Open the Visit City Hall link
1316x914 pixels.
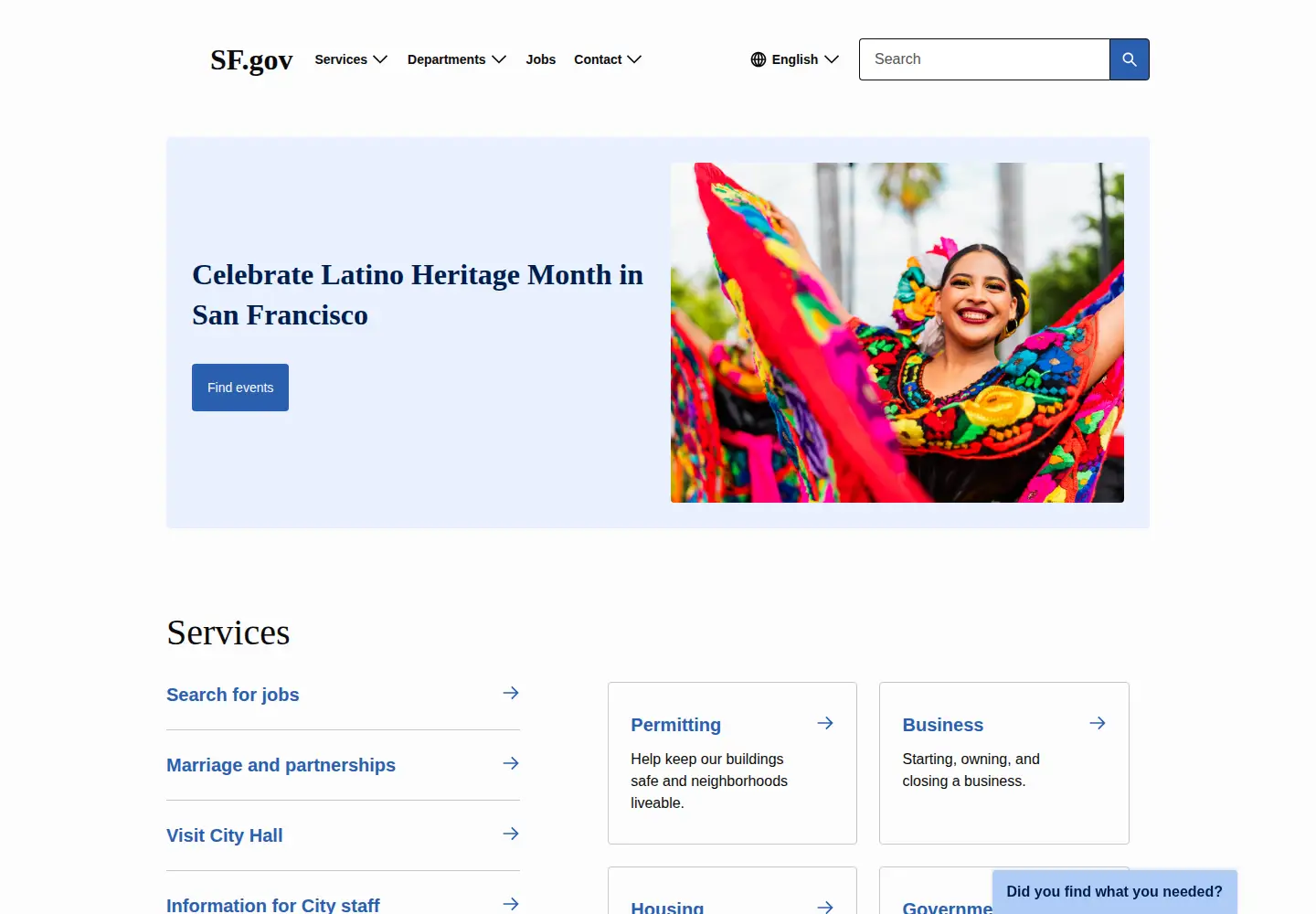pyautogui.click(x=225, y=835)
